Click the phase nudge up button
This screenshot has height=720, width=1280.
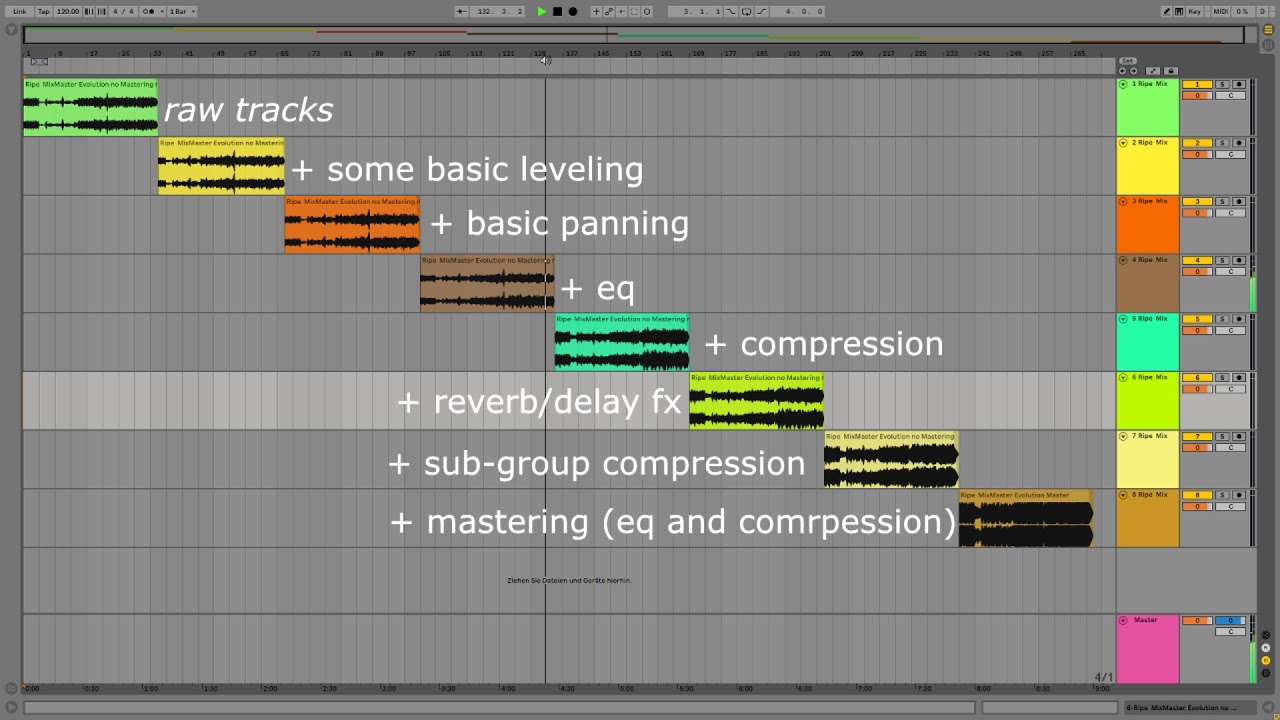click(x=101, y=11)
